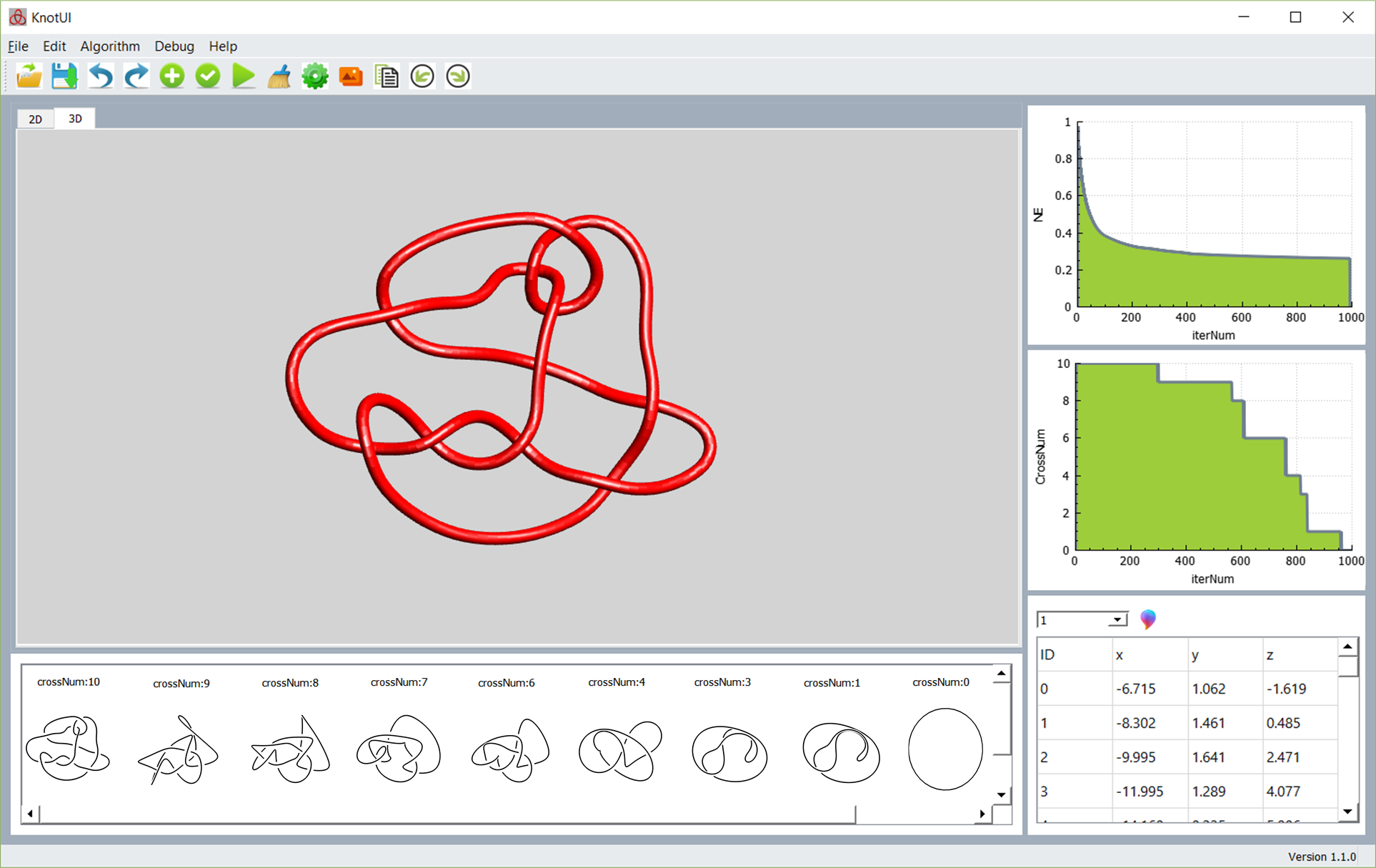Switch to the 3D tab
This screenshot has width=1376, height=868.
(75, 119)
